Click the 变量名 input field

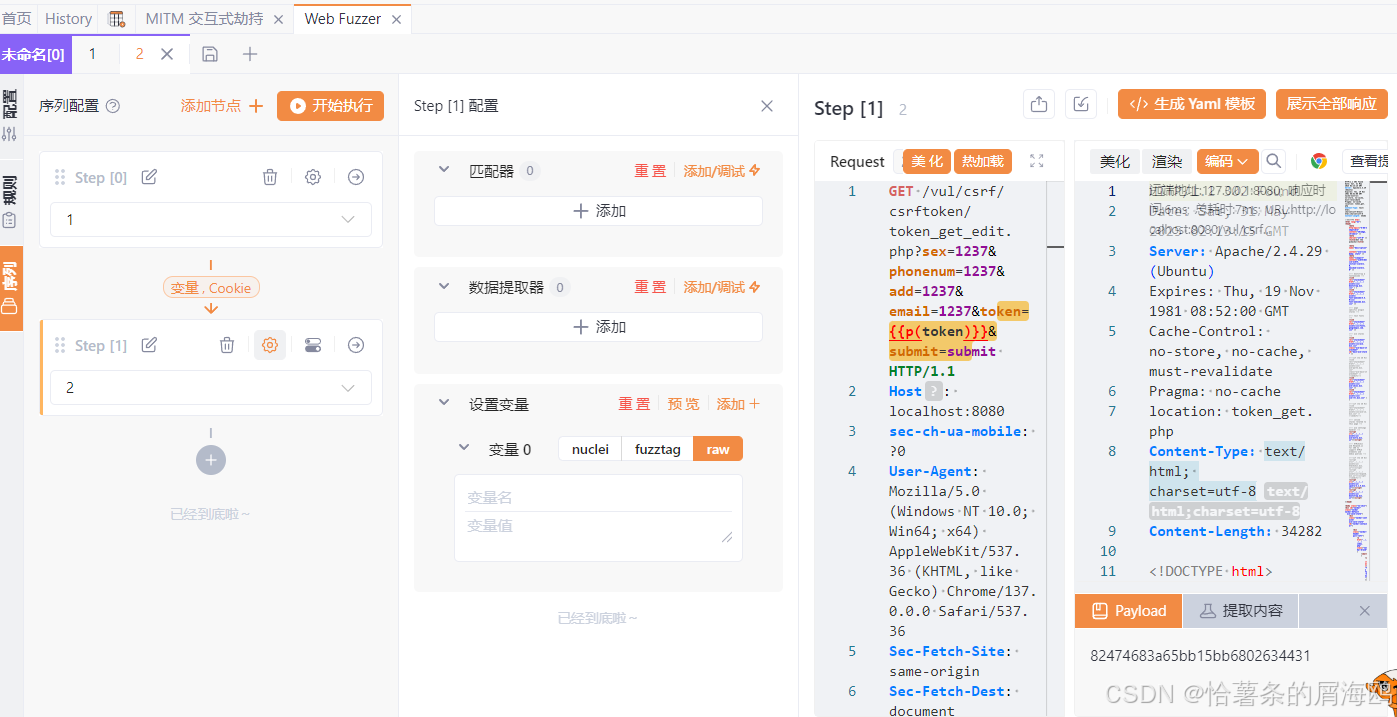pos(598,497)
